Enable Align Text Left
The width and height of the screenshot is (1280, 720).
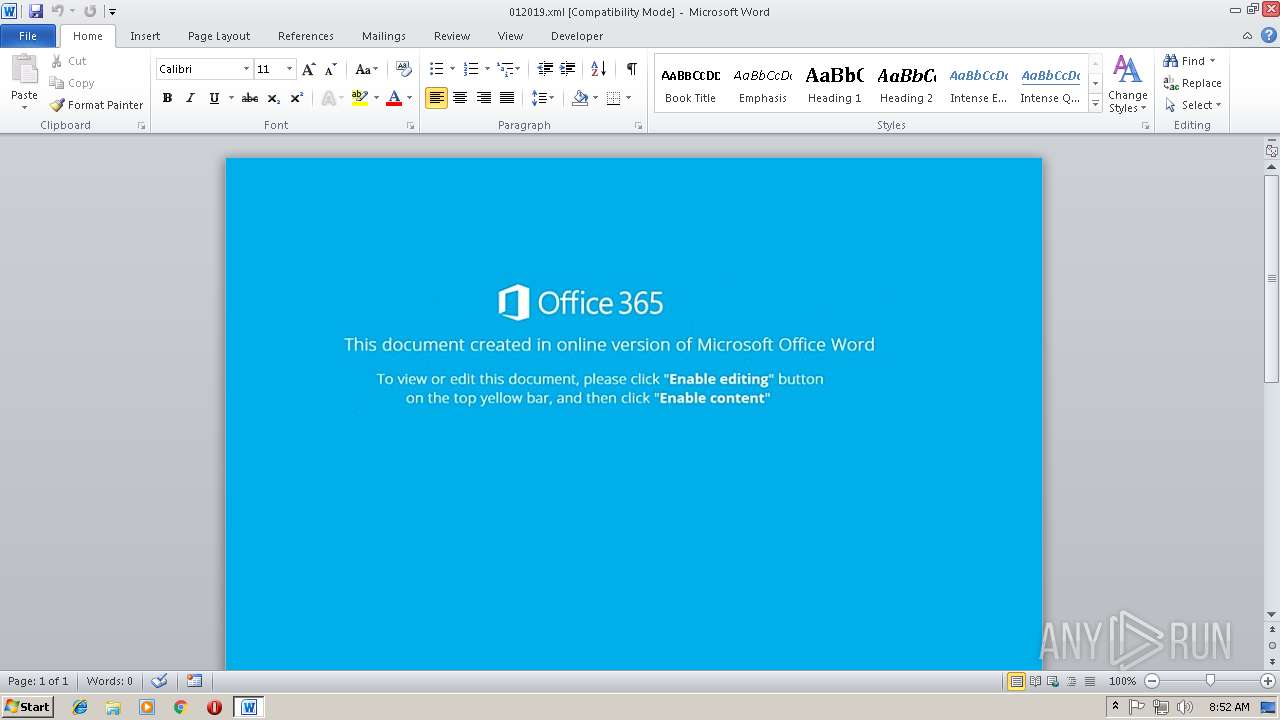tap(436, 98)
